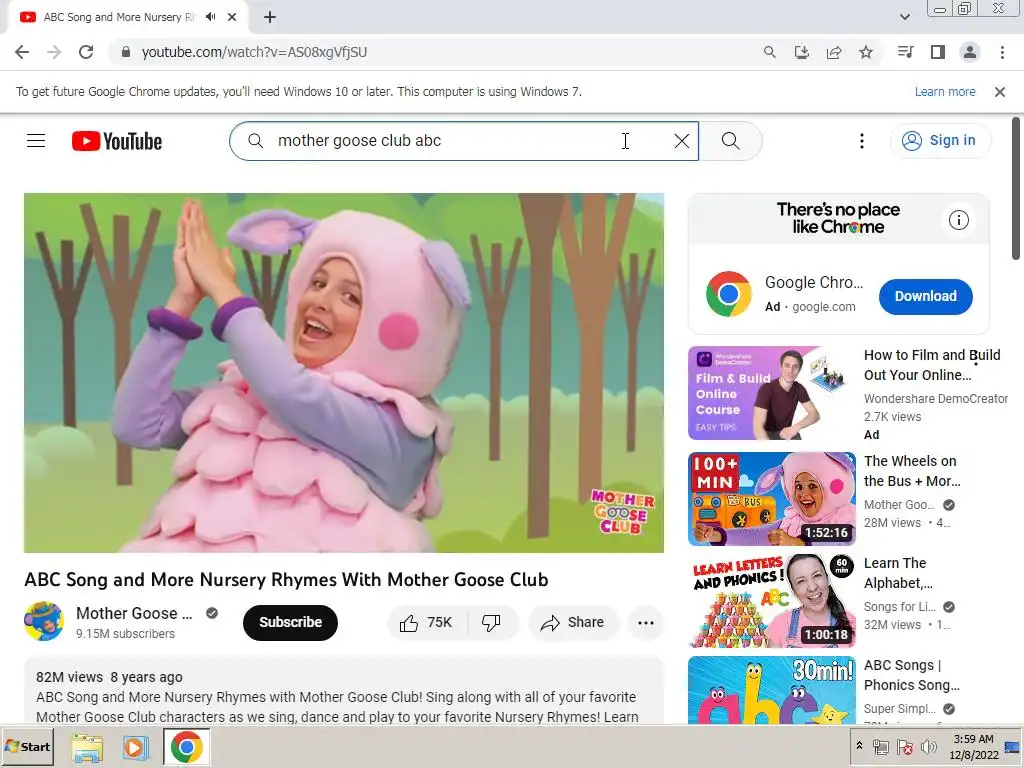1024x768 pixels.
Task: Go back in browser history
Action: [22, 52]
